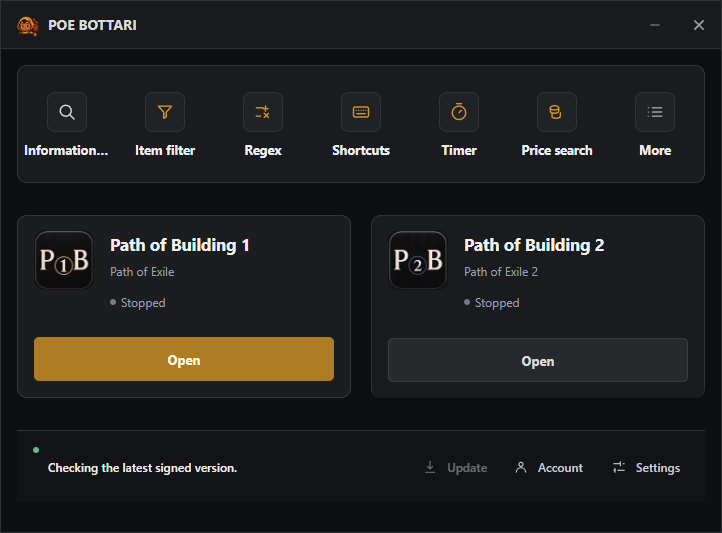Open the Account label

pyautogui.click(x=560, y=468)
